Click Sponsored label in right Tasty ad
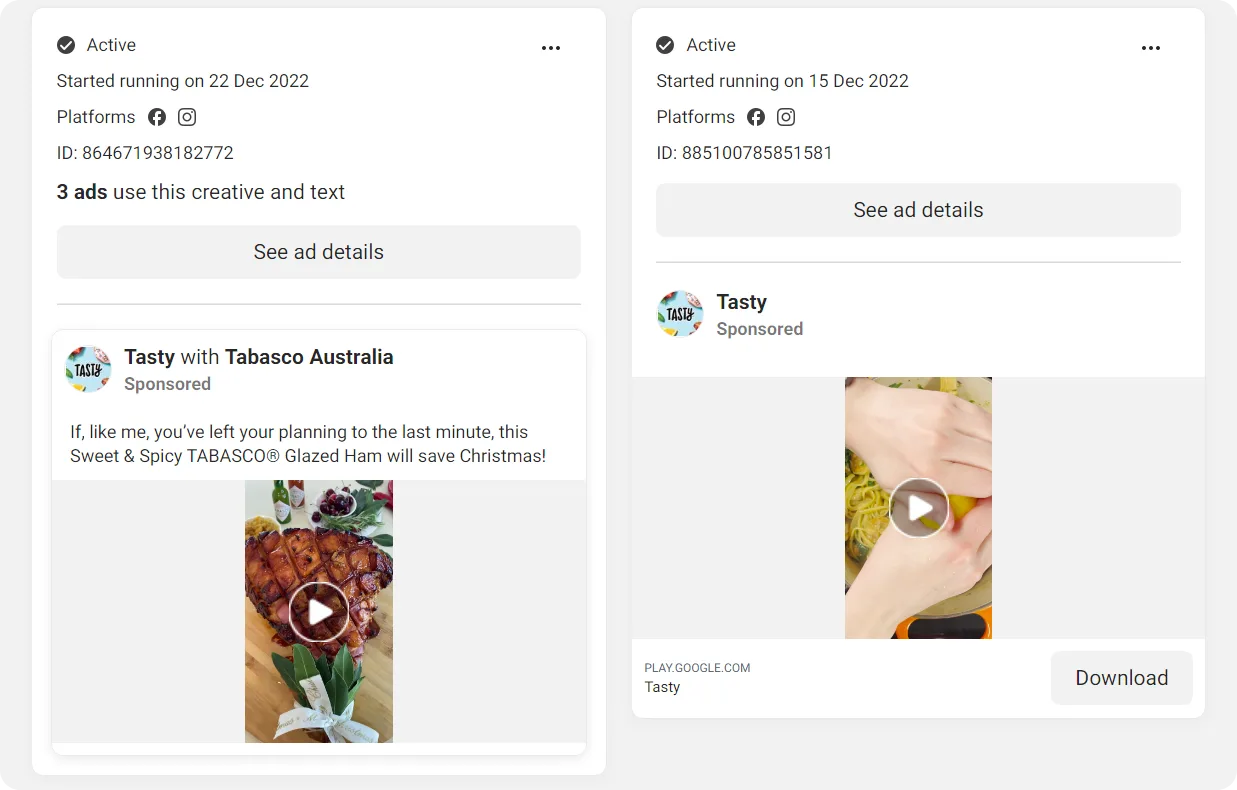The image size is (1237, 790). [760, 329]
